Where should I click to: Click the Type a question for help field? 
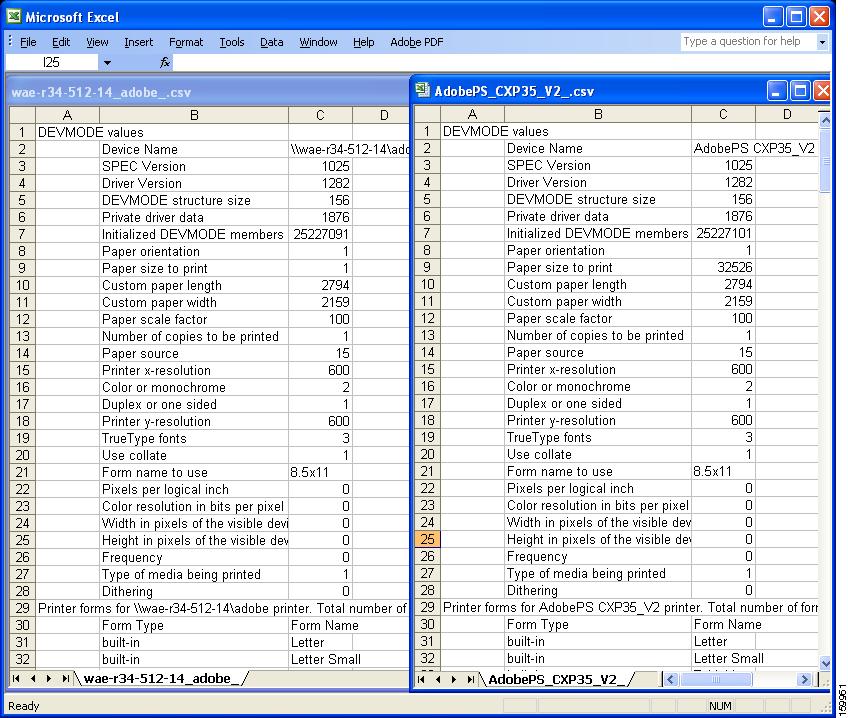(x=748, y=42)
